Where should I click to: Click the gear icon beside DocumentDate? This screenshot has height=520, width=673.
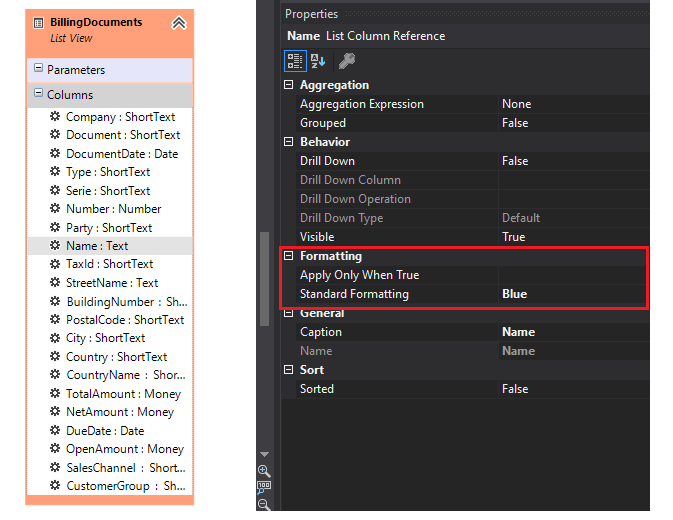click(55, 153)
